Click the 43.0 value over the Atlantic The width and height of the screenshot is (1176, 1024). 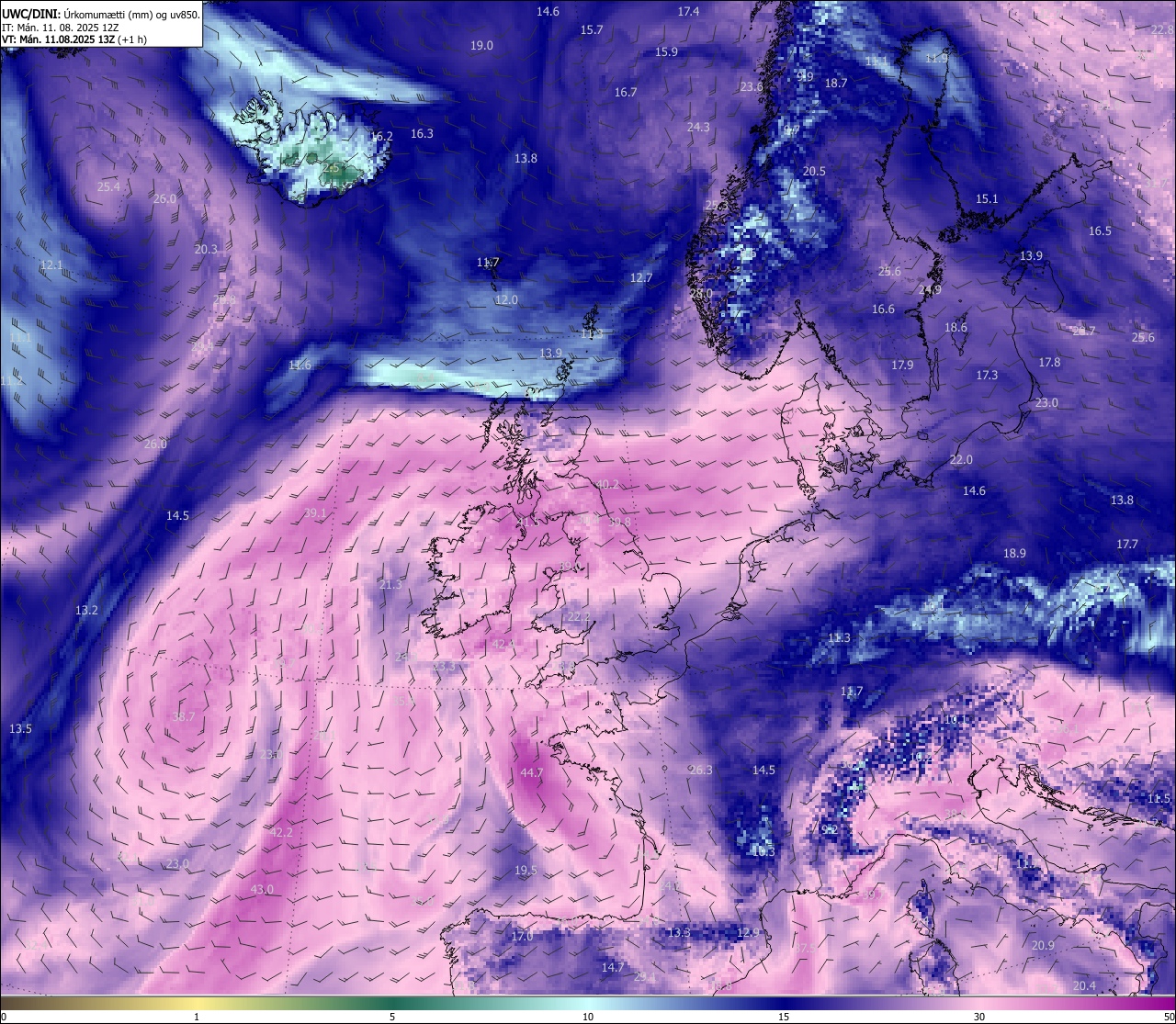262,890
